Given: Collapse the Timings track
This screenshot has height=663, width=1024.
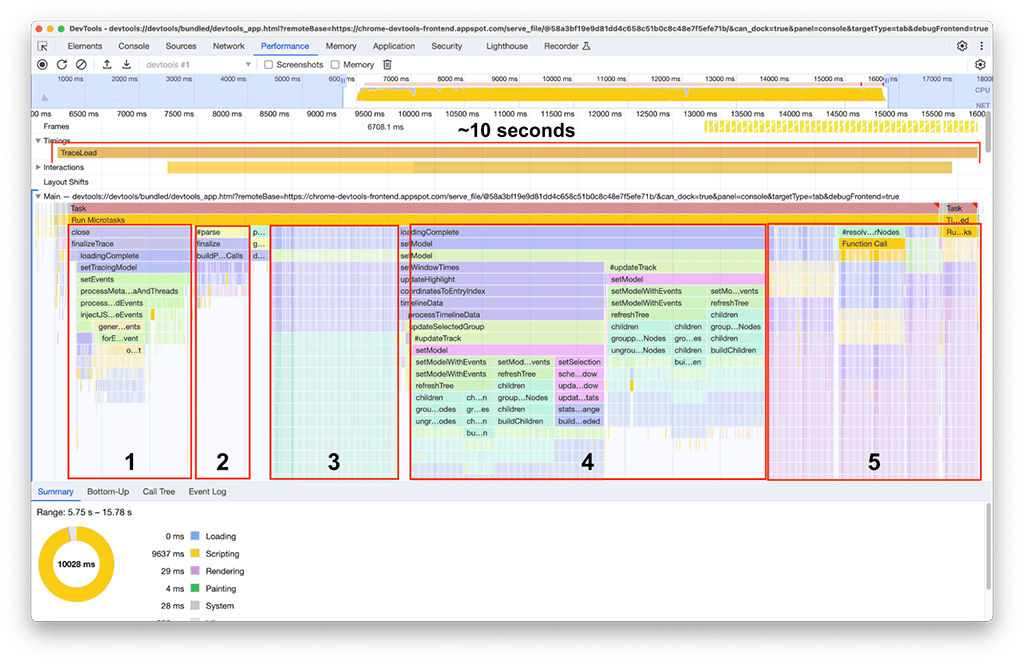Looking at the screenshot, I should [38, 140].
